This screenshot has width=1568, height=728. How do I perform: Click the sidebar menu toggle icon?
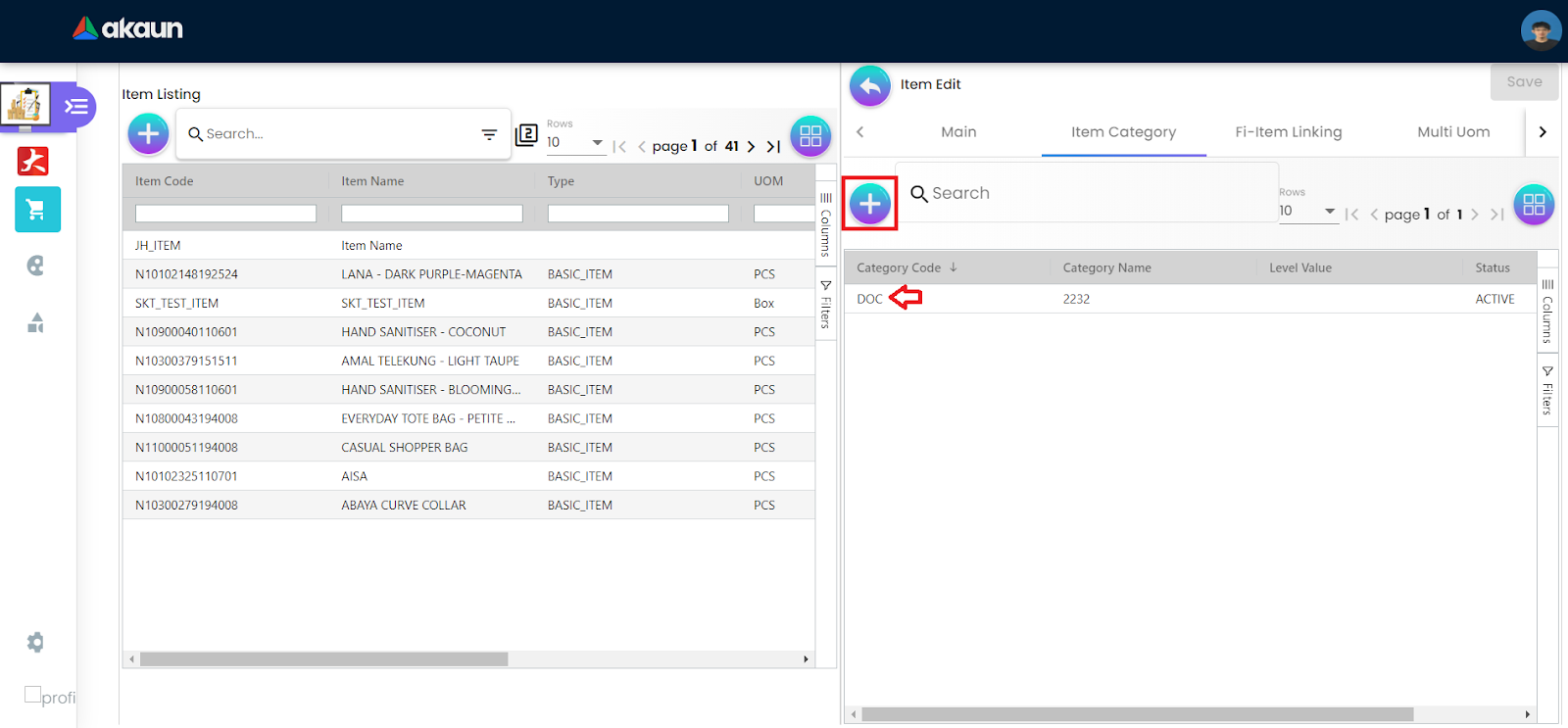coord(76,106)
